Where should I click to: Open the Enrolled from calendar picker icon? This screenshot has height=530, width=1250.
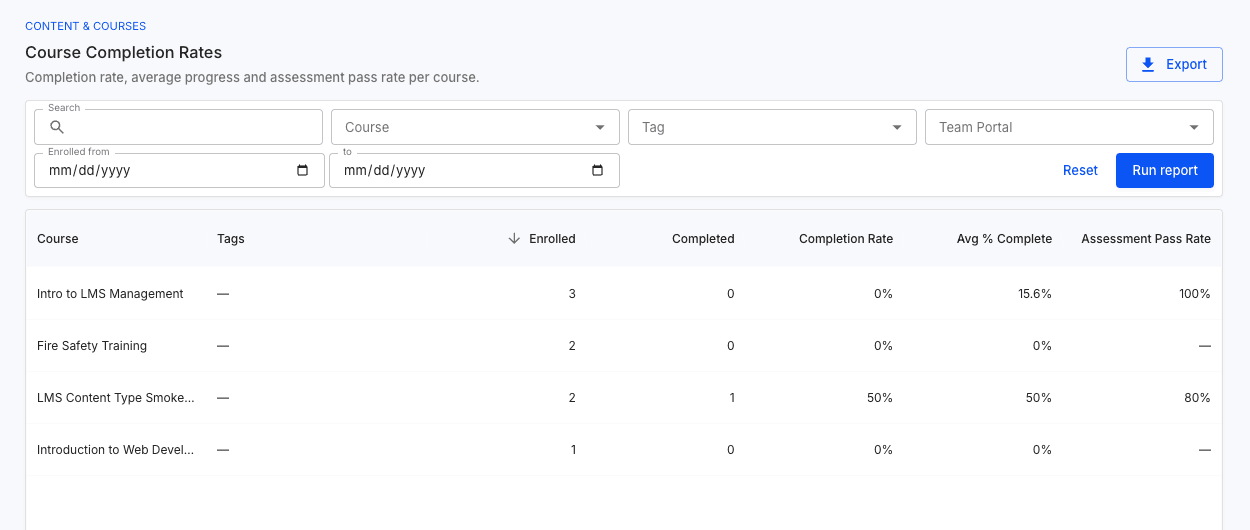click(303, 170)
